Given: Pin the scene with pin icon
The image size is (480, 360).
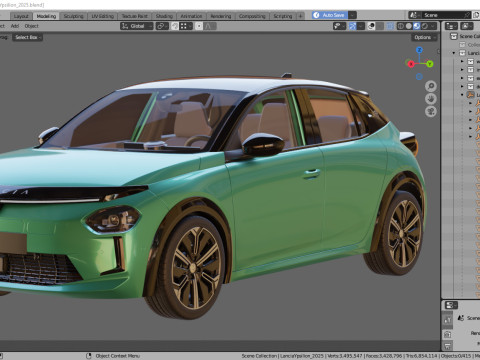Looking at the screenshot, I should click(467, 15).
